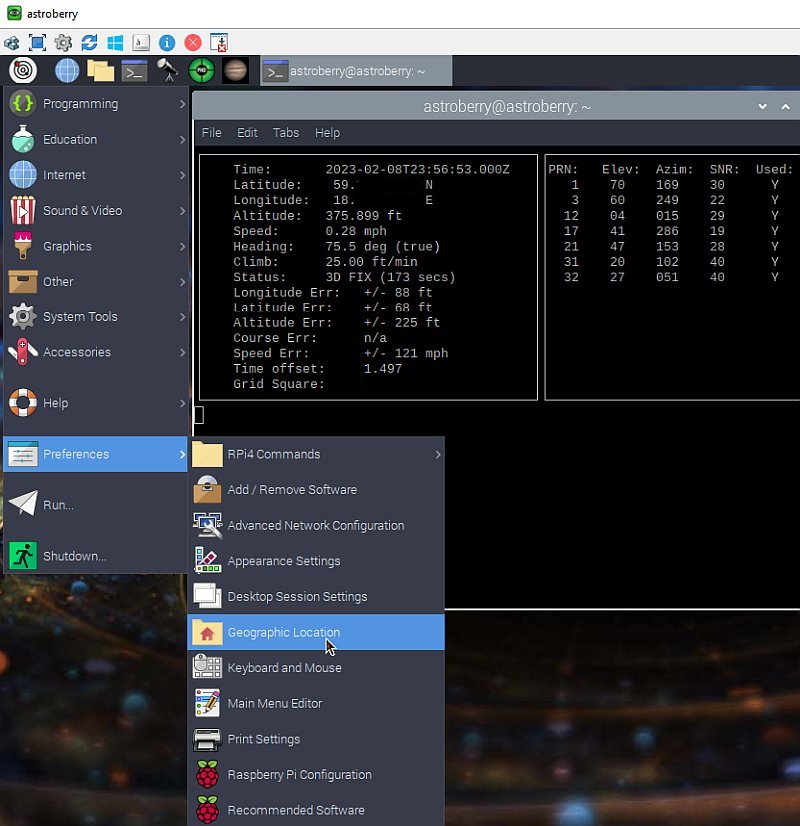The image size is (800, 826).
Task: Expand the Other submenu arrow
Action: [182, 282]
